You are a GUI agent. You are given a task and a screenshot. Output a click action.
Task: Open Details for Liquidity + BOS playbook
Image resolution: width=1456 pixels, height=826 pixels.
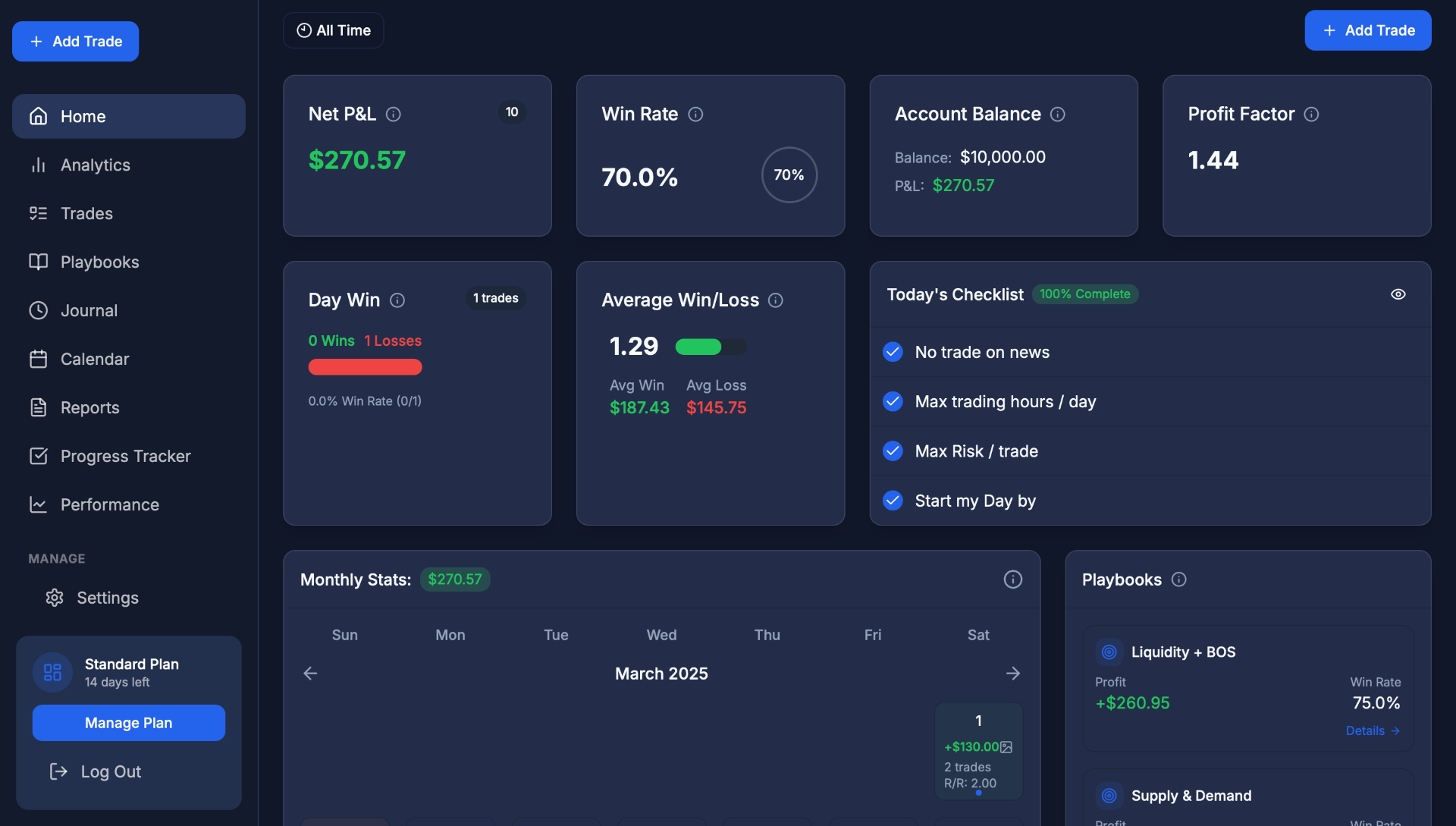point(1371,730)
